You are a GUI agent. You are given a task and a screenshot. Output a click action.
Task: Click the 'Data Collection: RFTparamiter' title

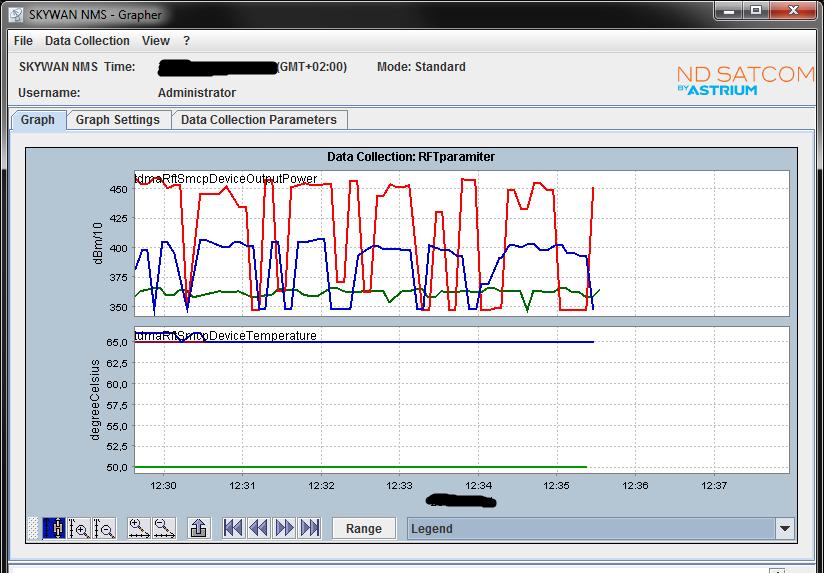click(x=411, y=157)
